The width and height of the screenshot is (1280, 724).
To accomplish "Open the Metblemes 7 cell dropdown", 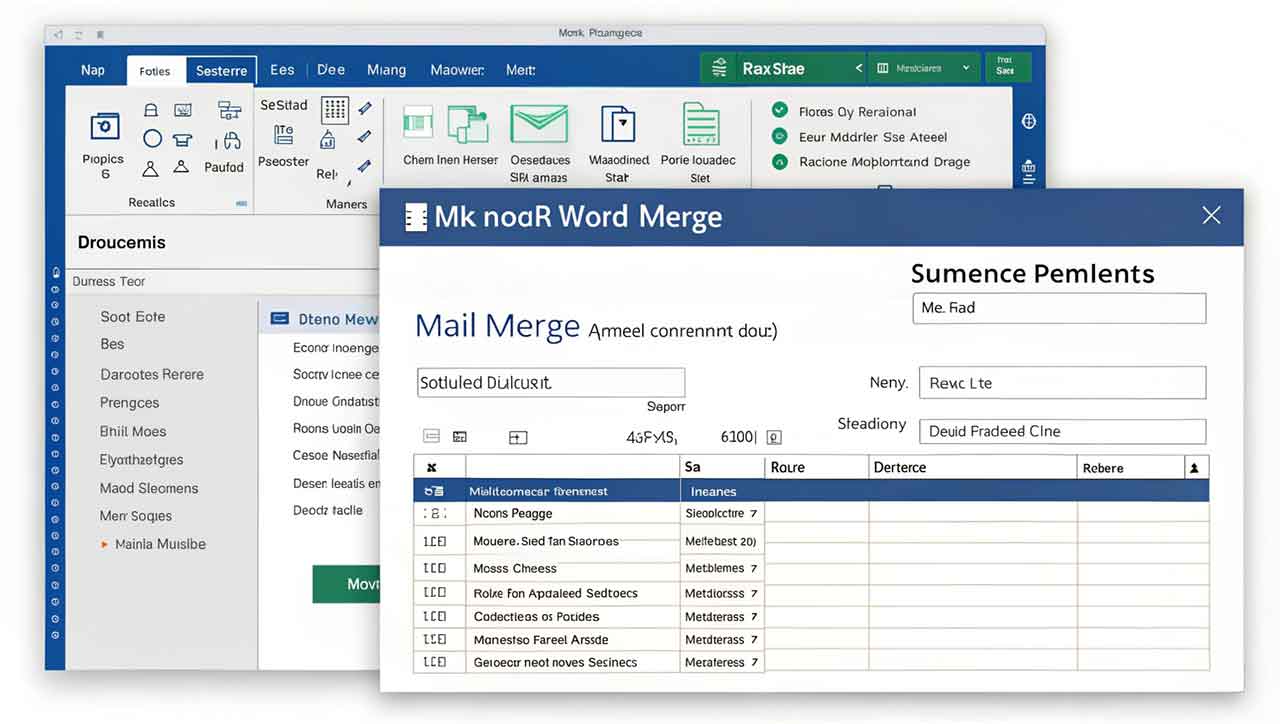I will coord(753,568).
